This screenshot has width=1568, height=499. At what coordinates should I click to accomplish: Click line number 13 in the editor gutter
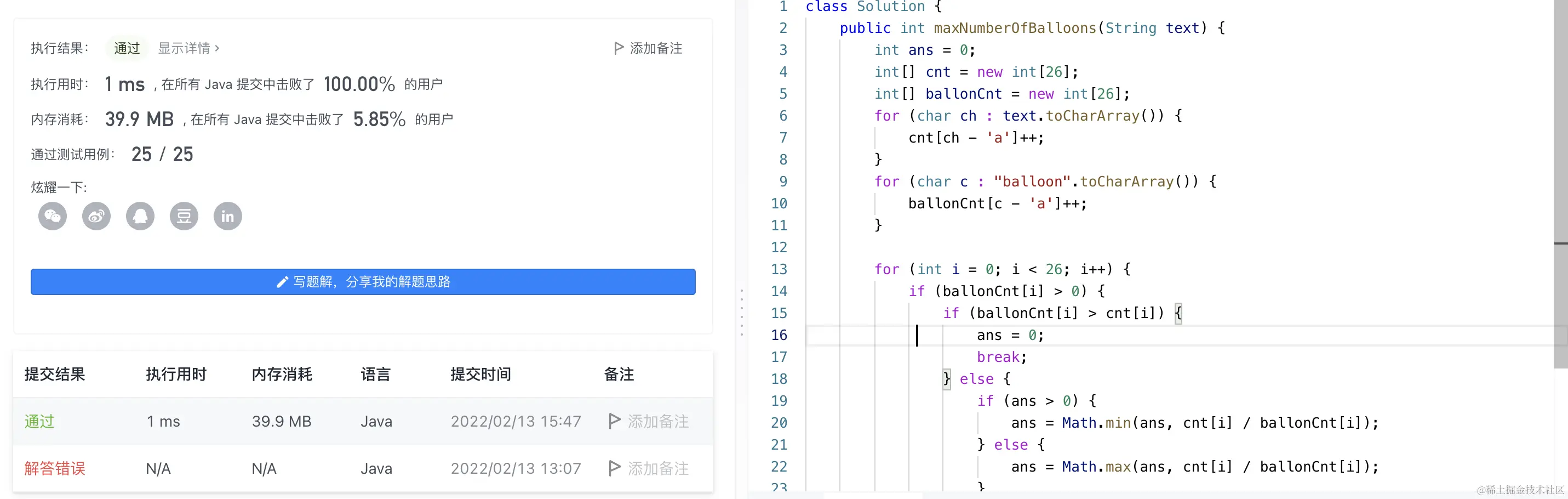point(779,269)
